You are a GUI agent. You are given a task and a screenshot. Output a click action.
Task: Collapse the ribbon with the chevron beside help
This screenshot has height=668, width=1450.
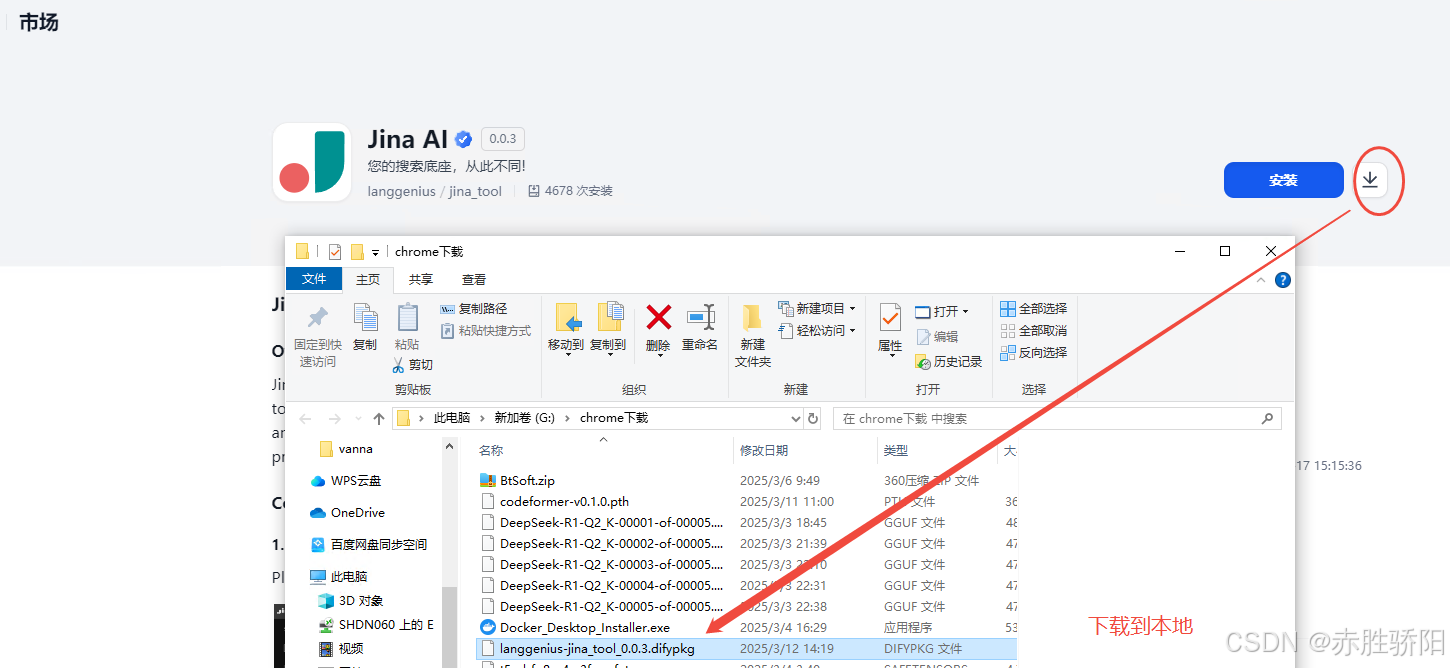pyautogui.click(x=1262, y=280)
